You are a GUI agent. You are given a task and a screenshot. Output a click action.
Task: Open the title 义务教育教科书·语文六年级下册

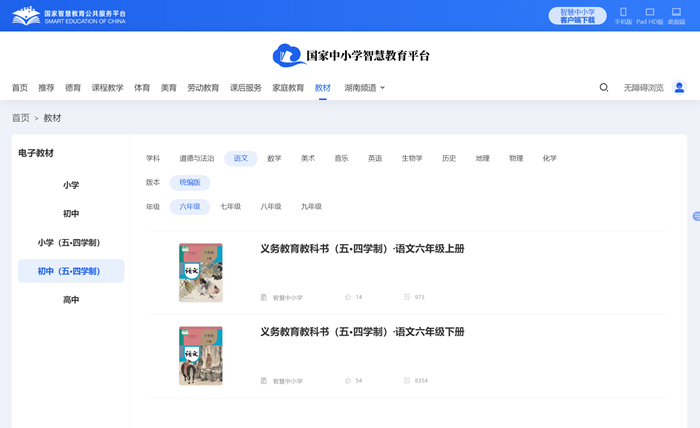point(362,332)
